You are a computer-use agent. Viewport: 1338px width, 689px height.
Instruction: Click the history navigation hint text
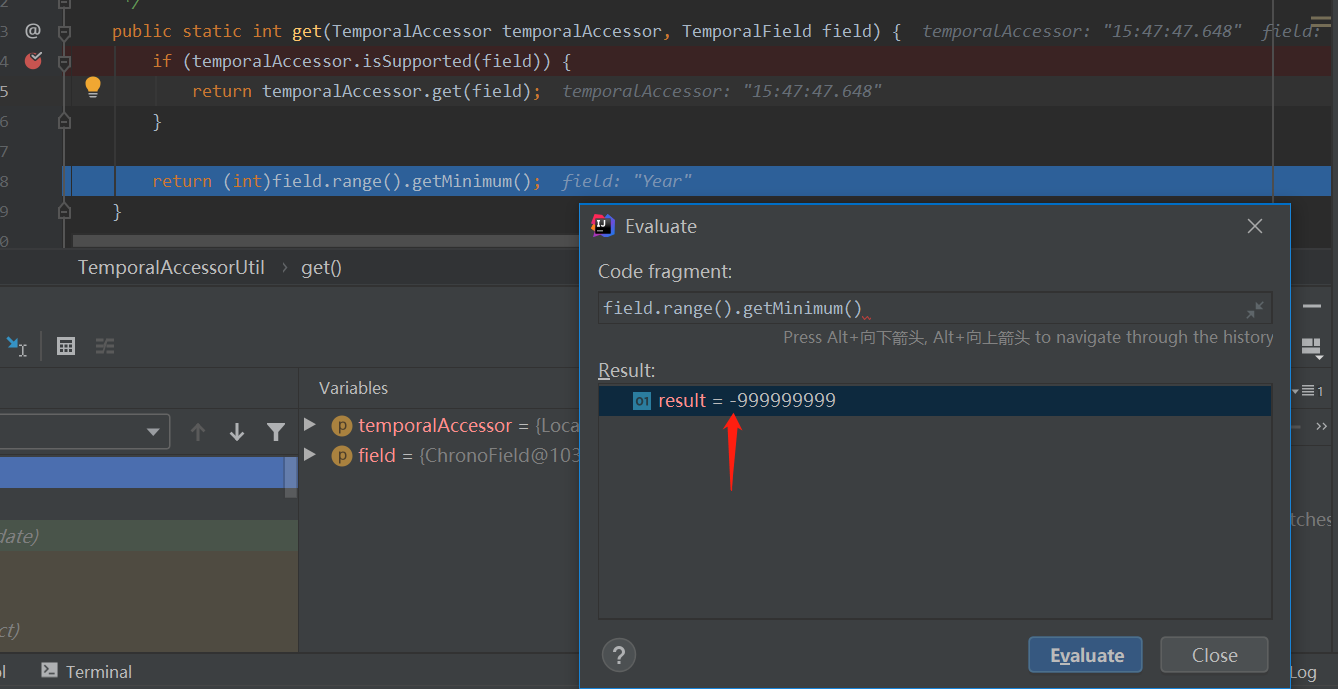click(x=1028, y=337)
